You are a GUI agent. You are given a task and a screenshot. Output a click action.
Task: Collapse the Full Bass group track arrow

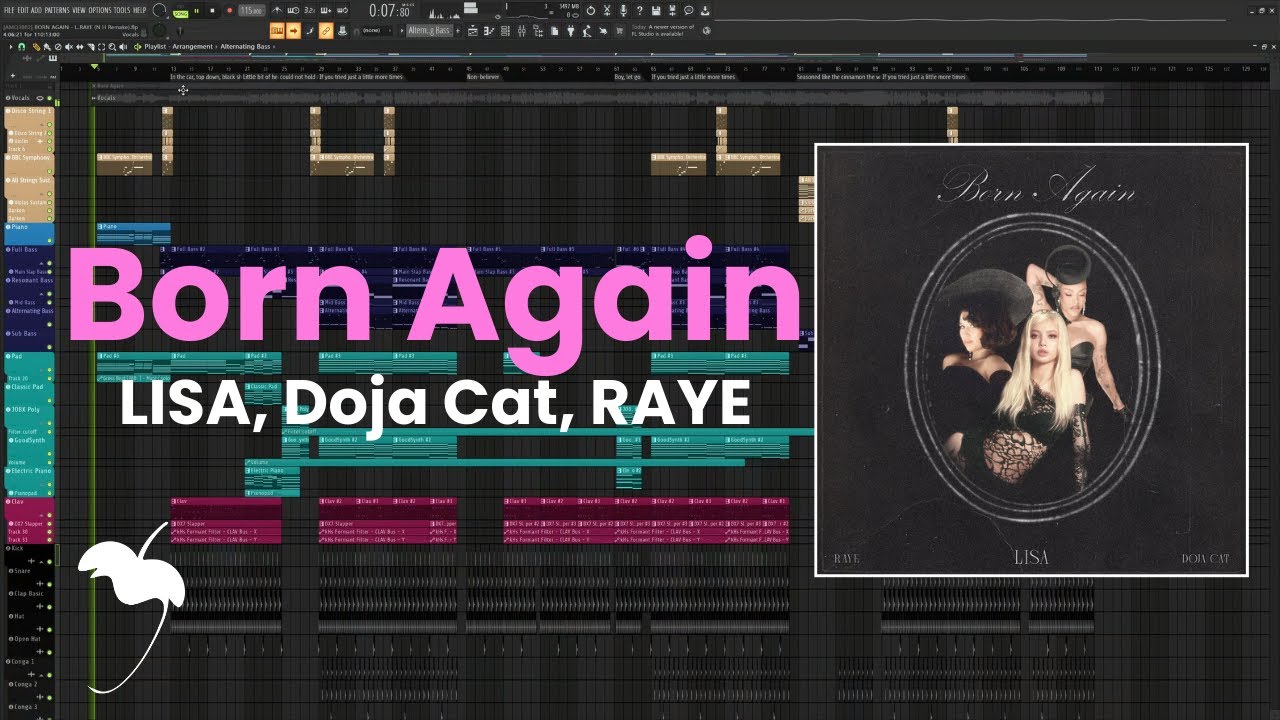coord(41,263)
